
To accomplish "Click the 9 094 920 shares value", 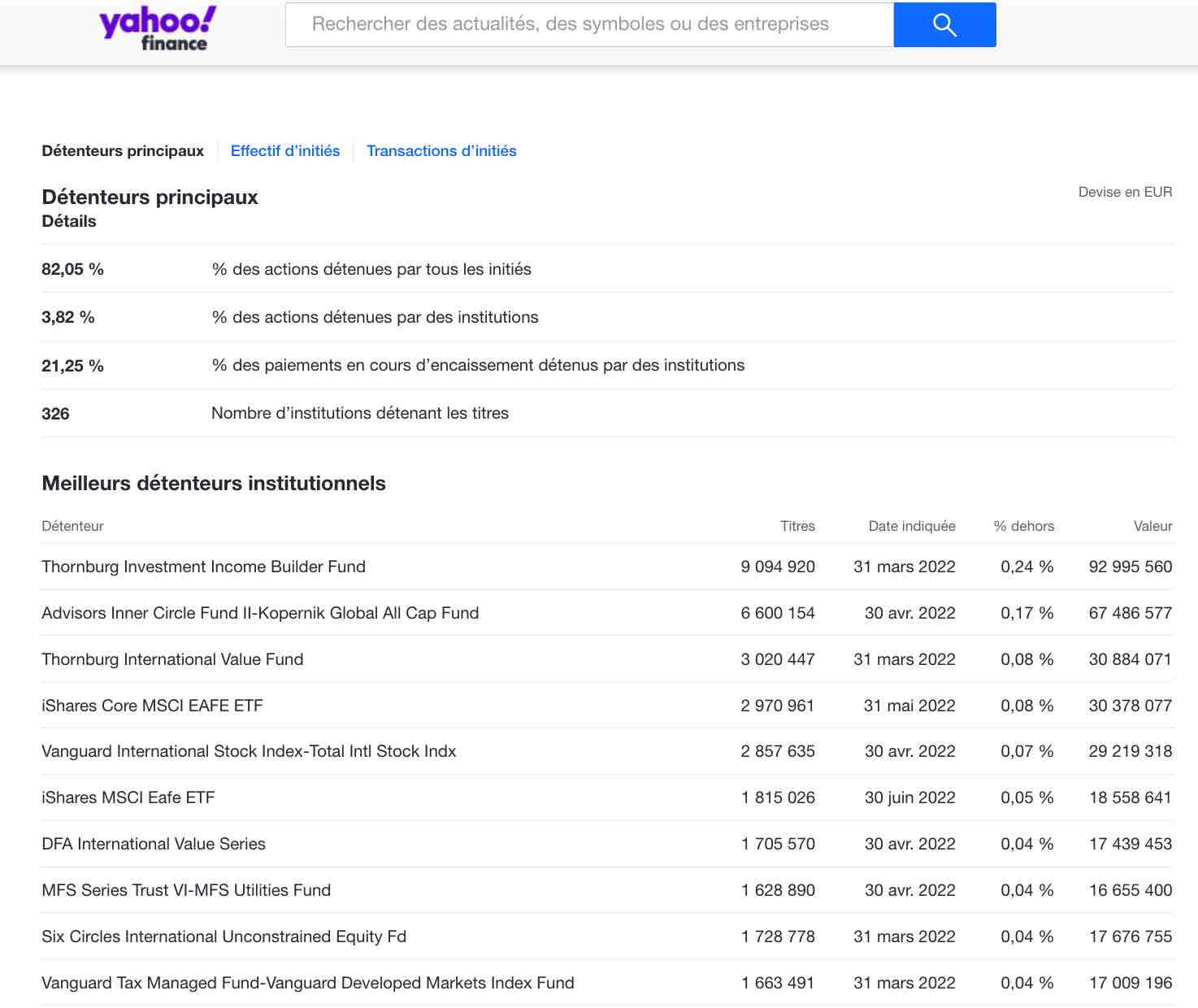I will coord(778,567).
